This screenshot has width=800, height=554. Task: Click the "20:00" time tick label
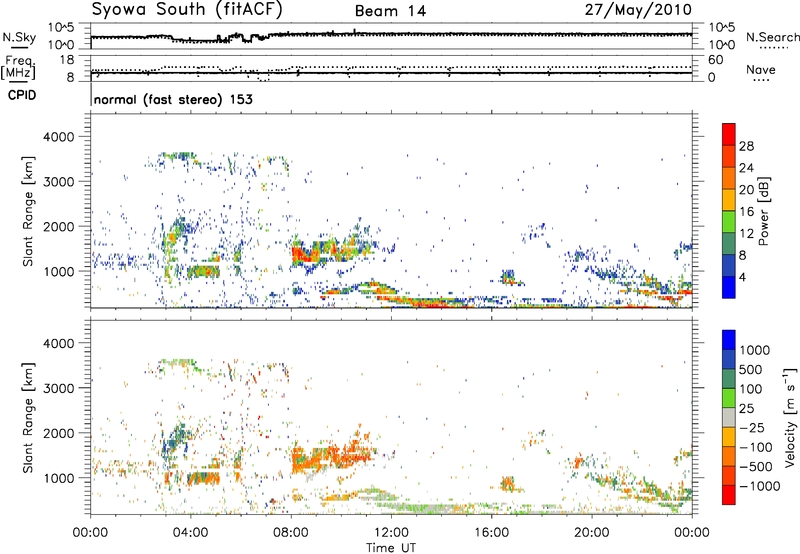point(591,533)
